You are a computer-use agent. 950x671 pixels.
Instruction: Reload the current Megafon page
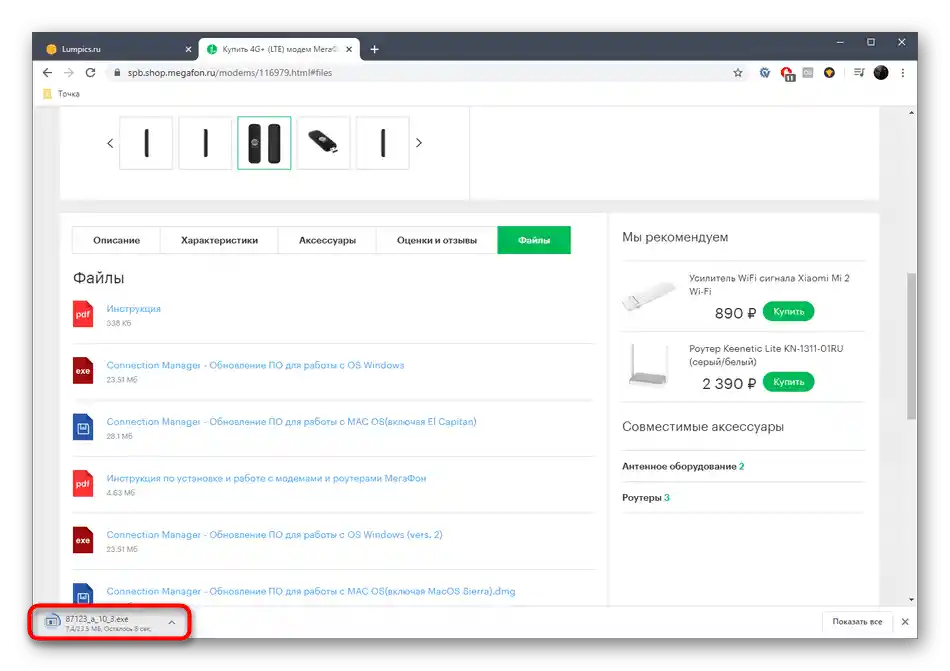point(90,73)
